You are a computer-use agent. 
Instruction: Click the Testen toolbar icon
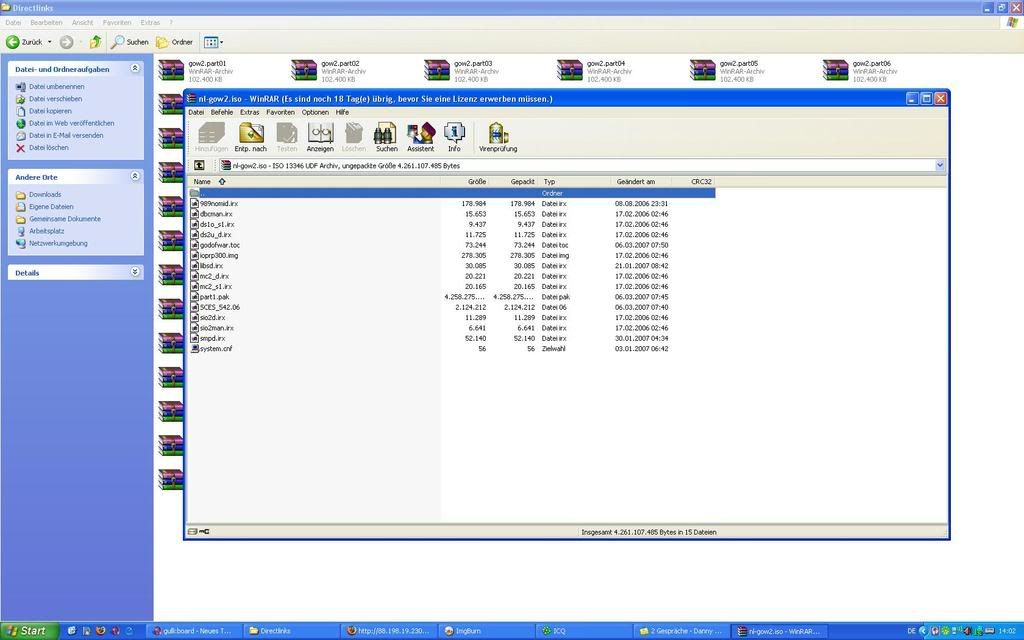[287, 136]
